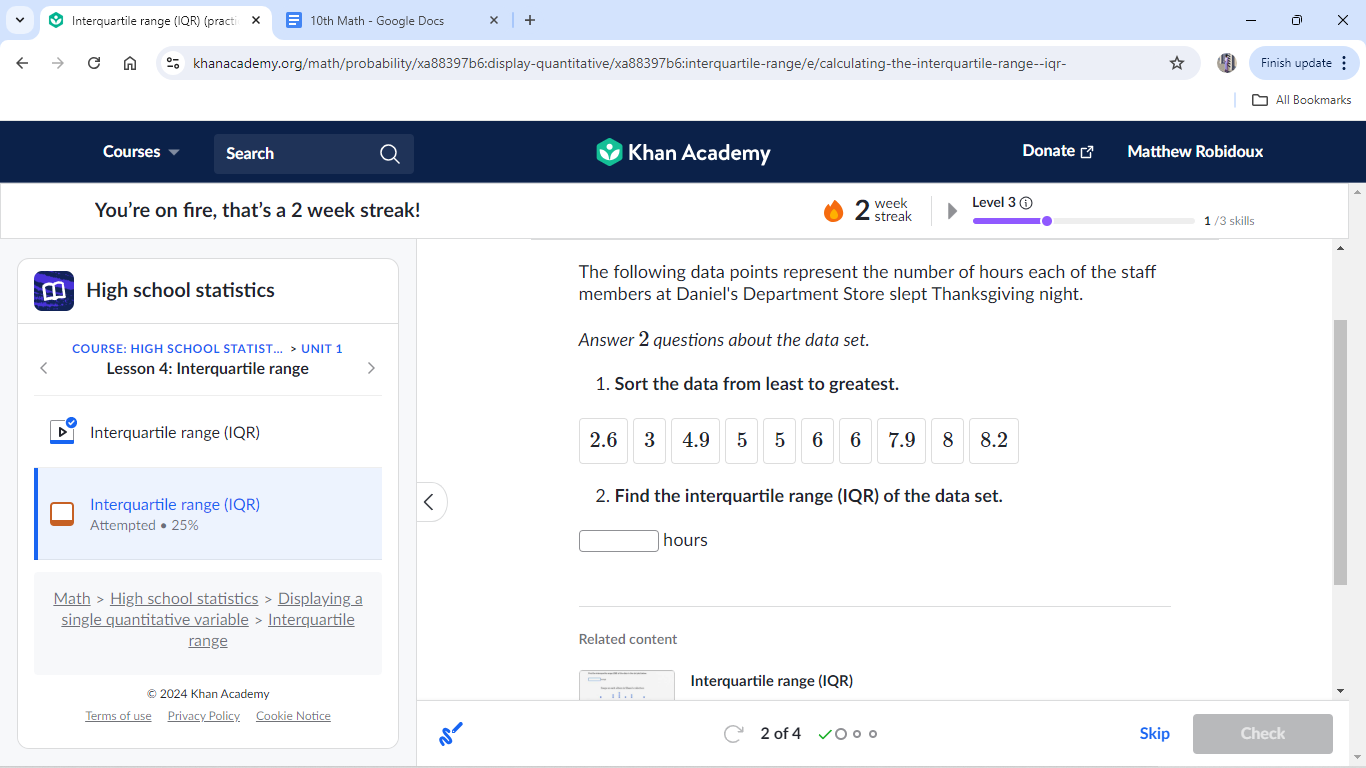
Task: Click the restart progress circular arrow
Action: [x=733, y=734]
